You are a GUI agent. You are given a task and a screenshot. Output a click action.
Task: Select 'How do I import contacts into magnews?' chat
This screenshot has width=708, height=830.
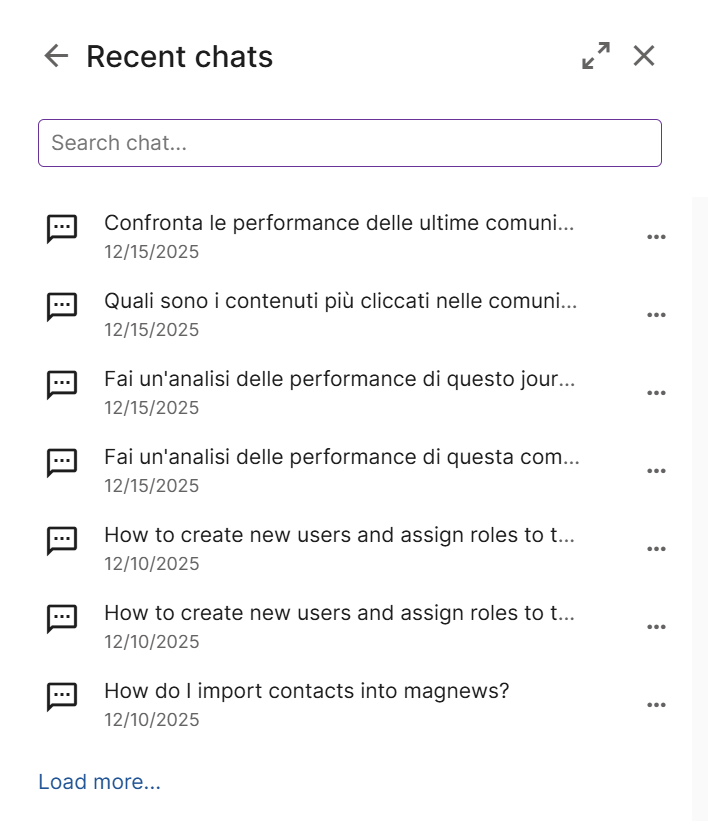(x=306, y=691)
